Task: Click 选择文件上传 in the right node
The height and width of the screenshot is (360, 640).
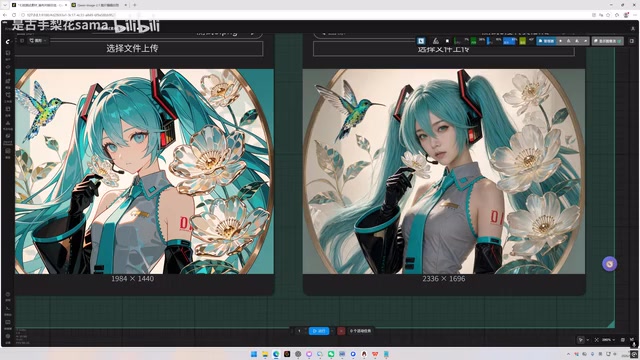Action: click(x=444, y=50)
